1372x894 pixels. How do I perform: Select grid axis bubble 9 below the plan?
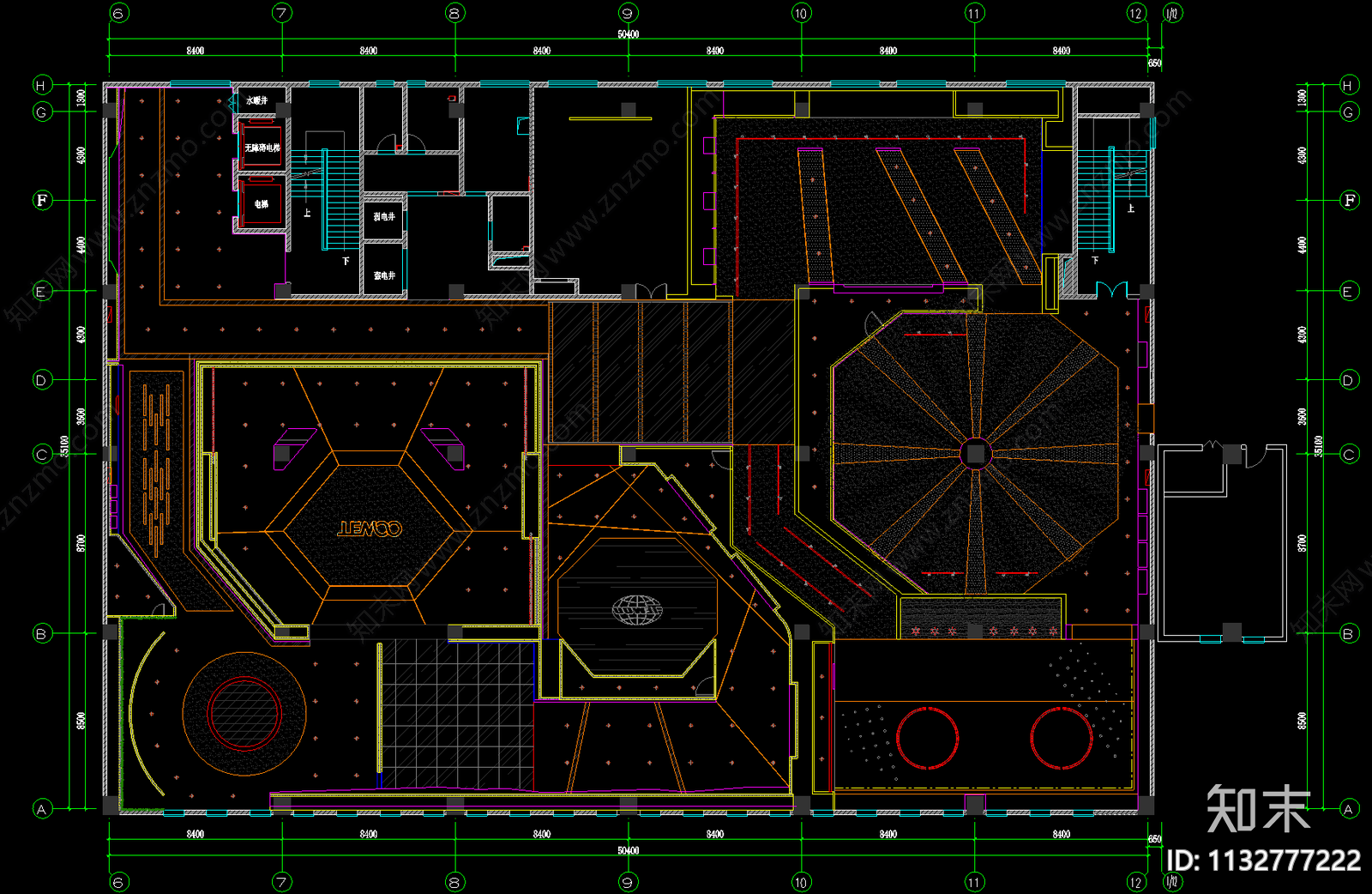[x=628, y=882]
